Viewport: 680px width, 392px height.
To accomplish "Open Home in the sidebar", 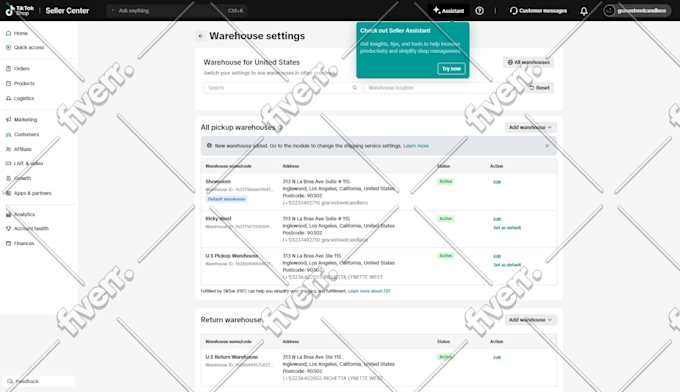I will click(20, 33).
